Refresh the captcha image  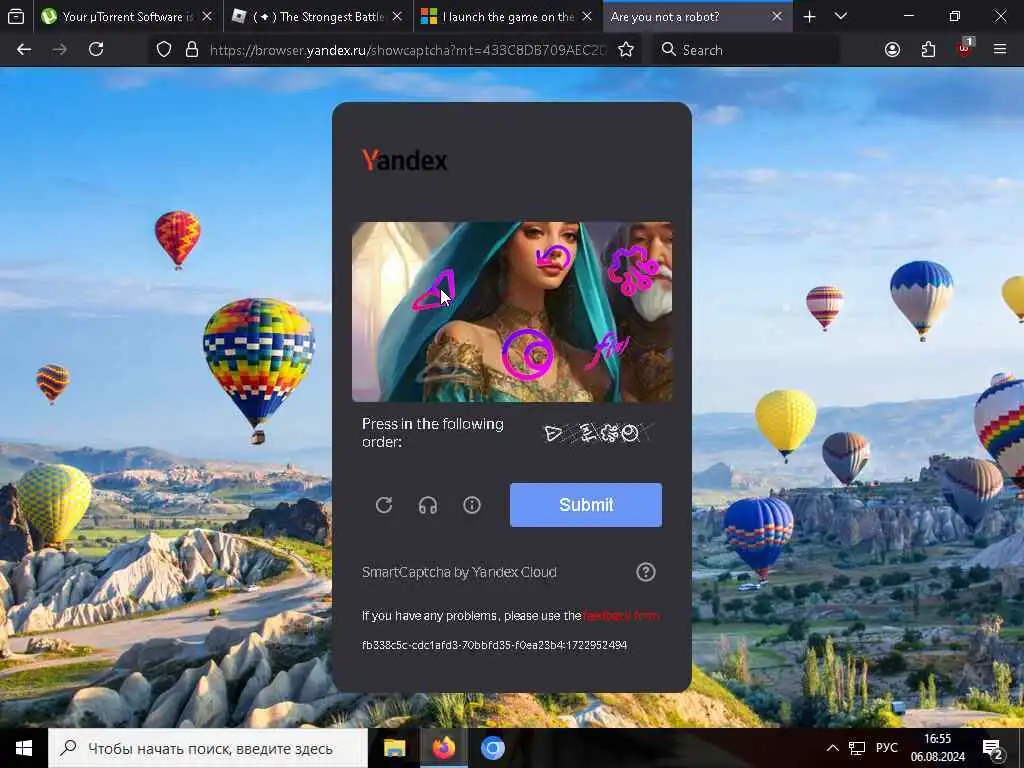click(x=384, y=505)
